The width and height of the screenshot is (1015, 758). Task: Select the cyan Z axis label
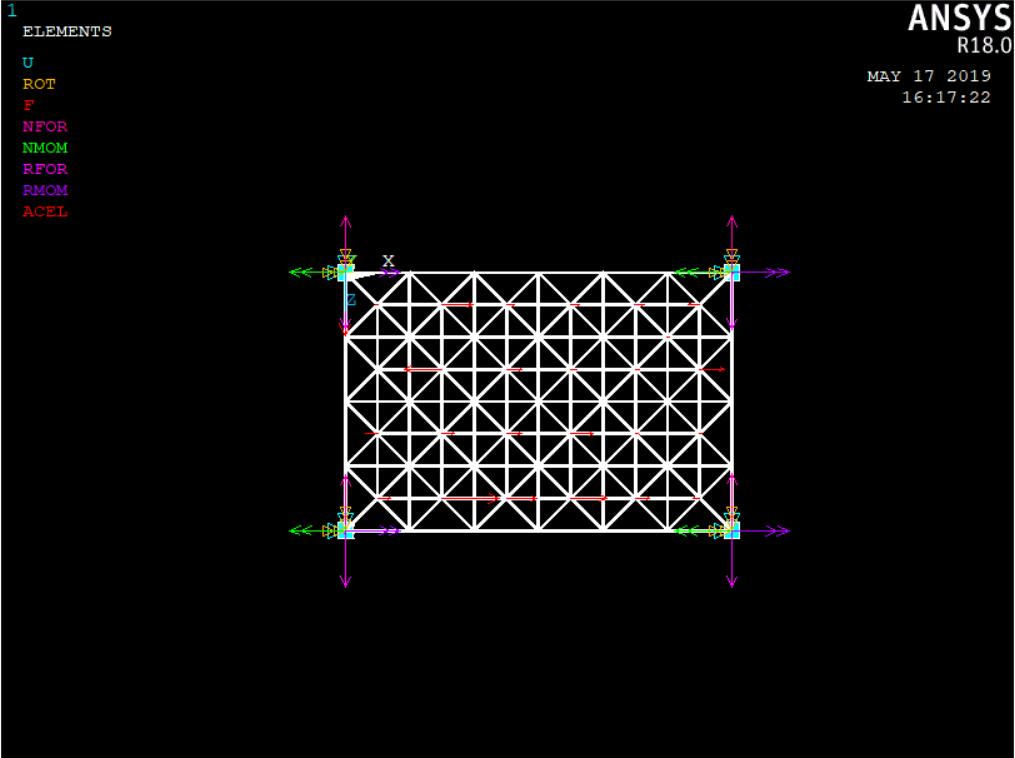351,300
